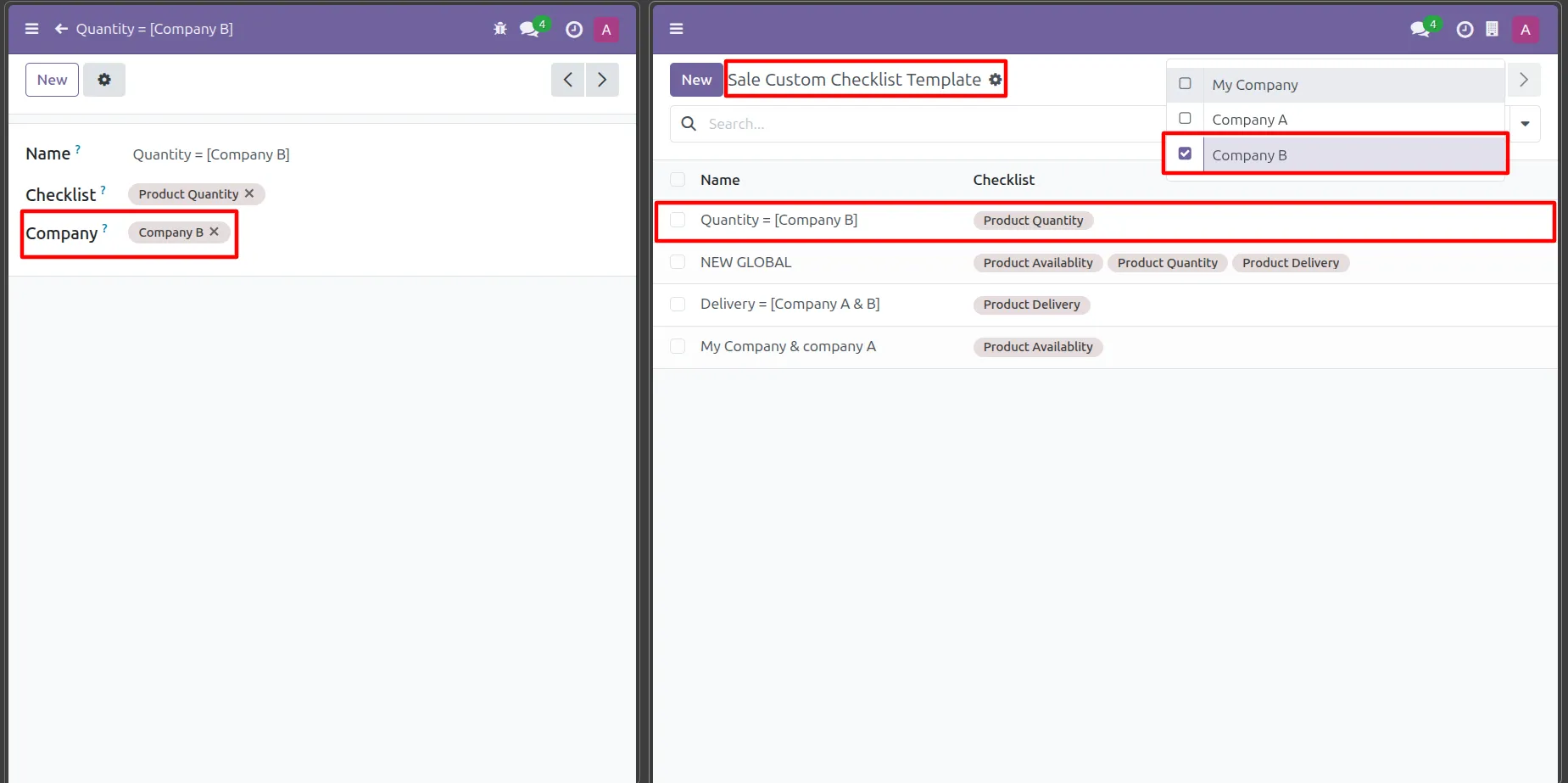The height and width of the screenshot is (783, 1568).
Task: Click the debug bug icon in header
Action: pyautogui.click(x=500, y=29)
